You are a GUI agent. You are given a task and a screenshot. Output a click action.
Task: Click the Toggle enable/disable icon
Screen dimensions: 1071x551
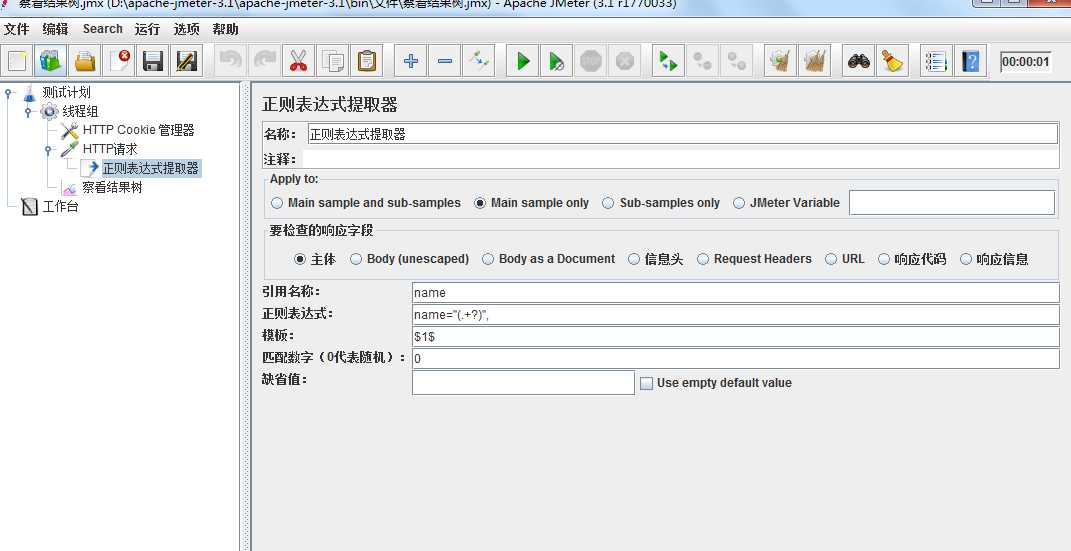[478, 61]
